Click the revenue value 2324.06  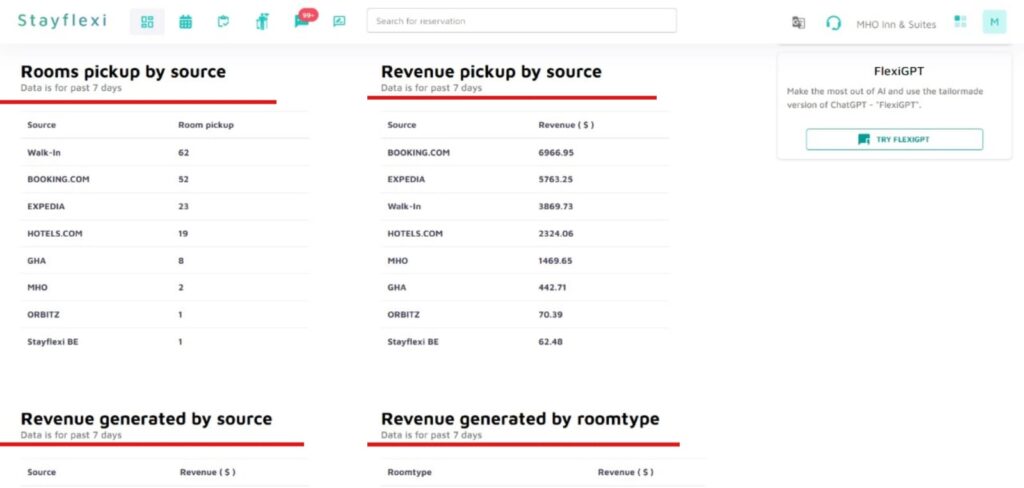(x=556, y=233)
